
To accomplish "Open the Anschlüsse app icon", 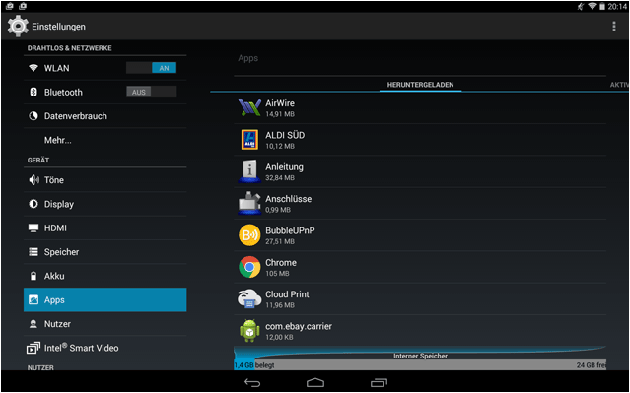I will [x=250, y=203].
